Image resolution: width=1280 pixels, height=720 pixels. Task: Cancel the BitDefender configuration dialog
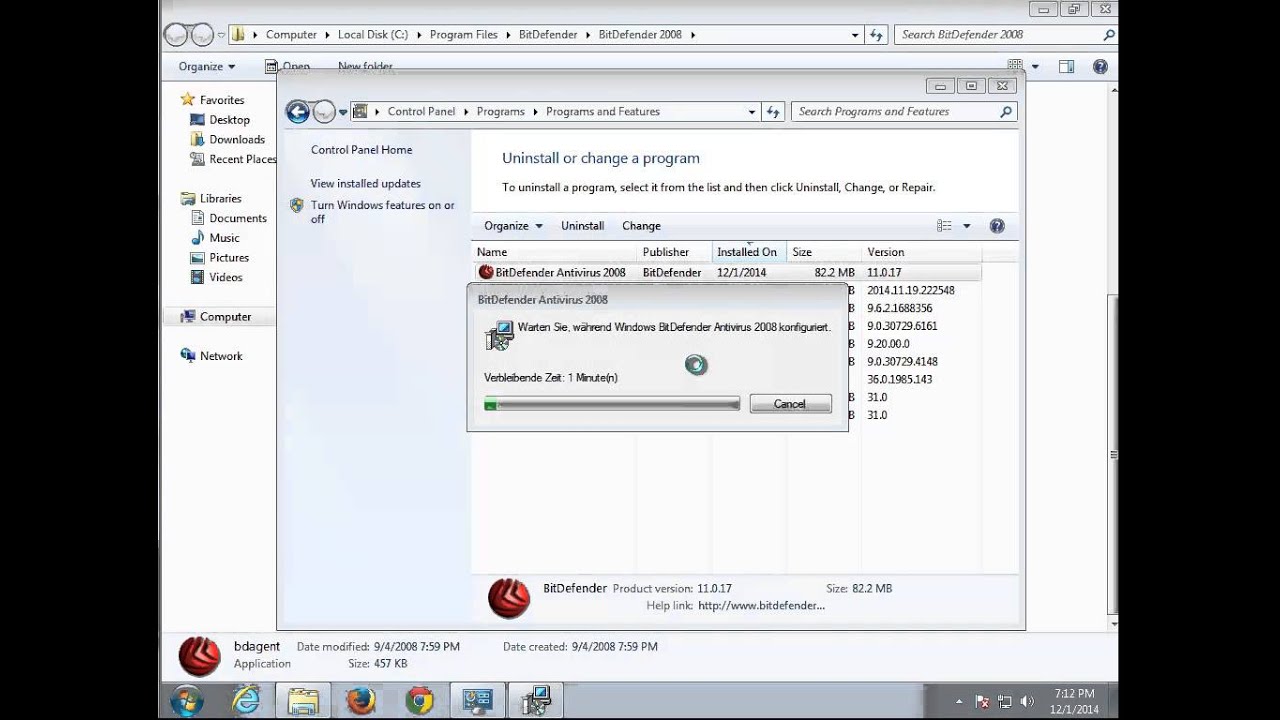790,404
